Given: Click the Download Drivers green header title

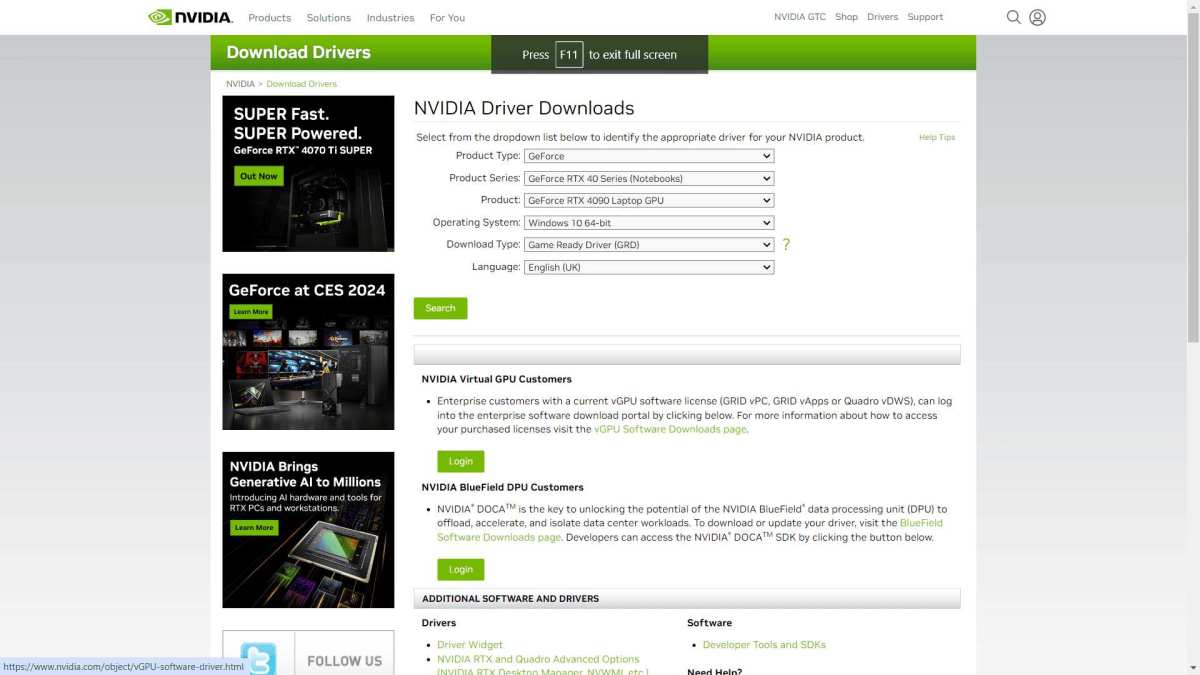Looking at the screenshot, I should [298, 52].
